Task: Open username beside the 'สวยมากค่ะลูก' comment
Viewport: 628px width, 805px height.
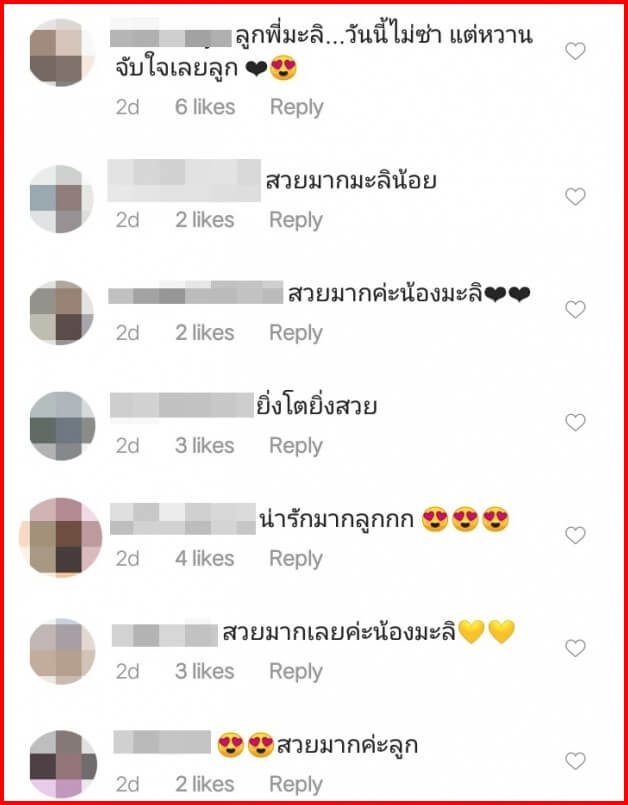Action: 162,742
